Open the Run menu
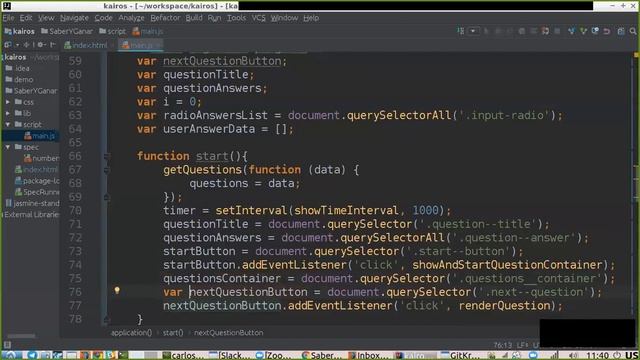 point(214,18)
